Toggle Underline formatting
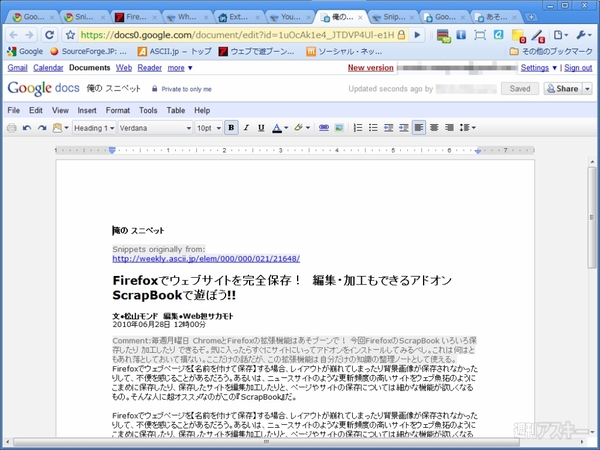Screen dimensions: 600x450 tap(261, 128)
